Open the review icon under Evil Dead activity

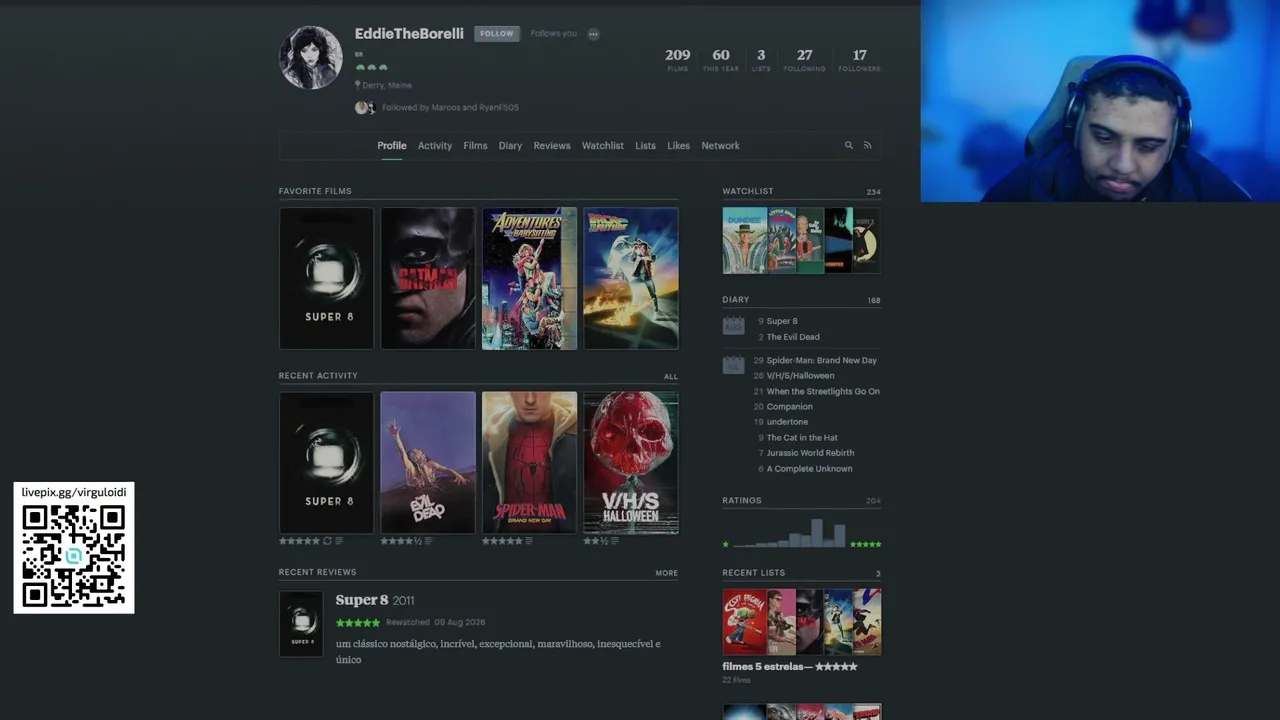[x=428, y=541]
